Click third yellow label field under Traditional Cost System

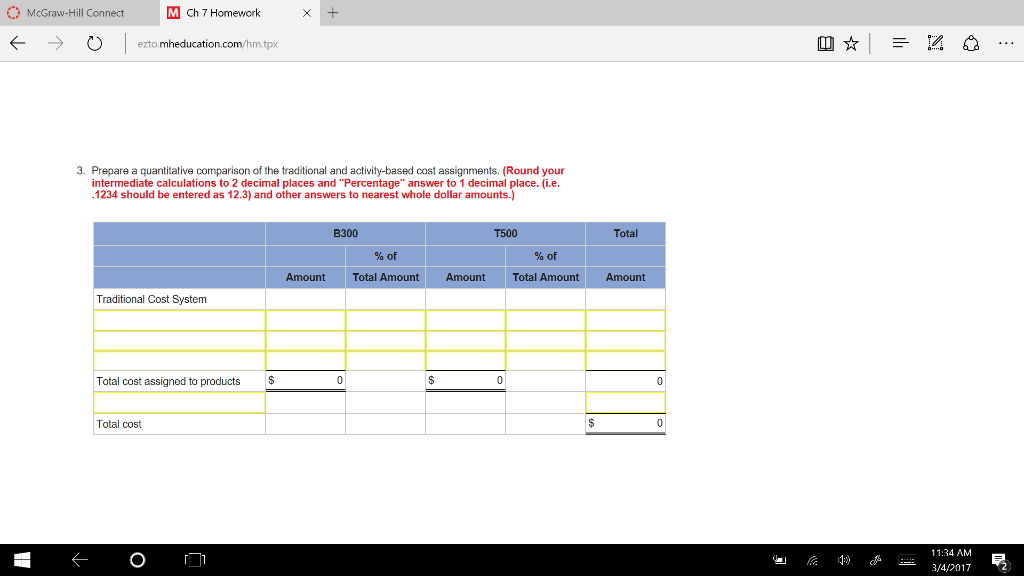tap(180, 360)
